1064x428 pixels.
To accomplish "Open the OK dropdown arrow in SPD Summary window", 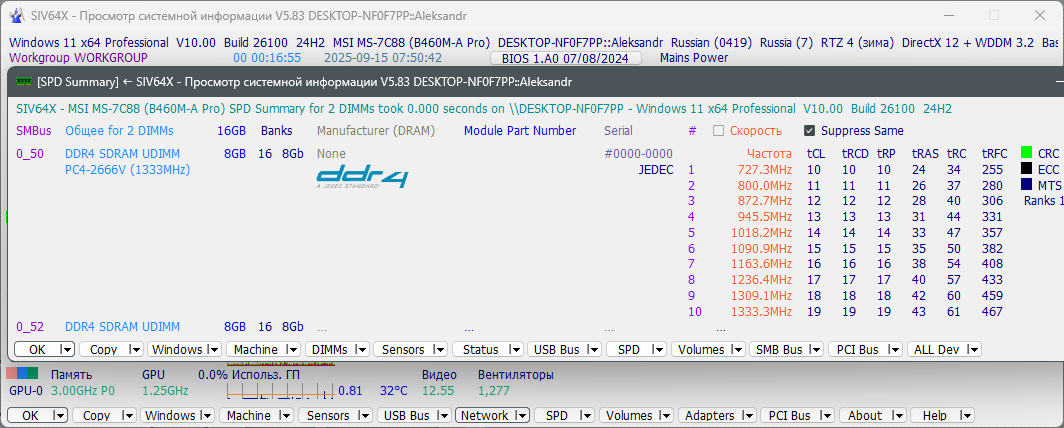I will click(66, 350).
